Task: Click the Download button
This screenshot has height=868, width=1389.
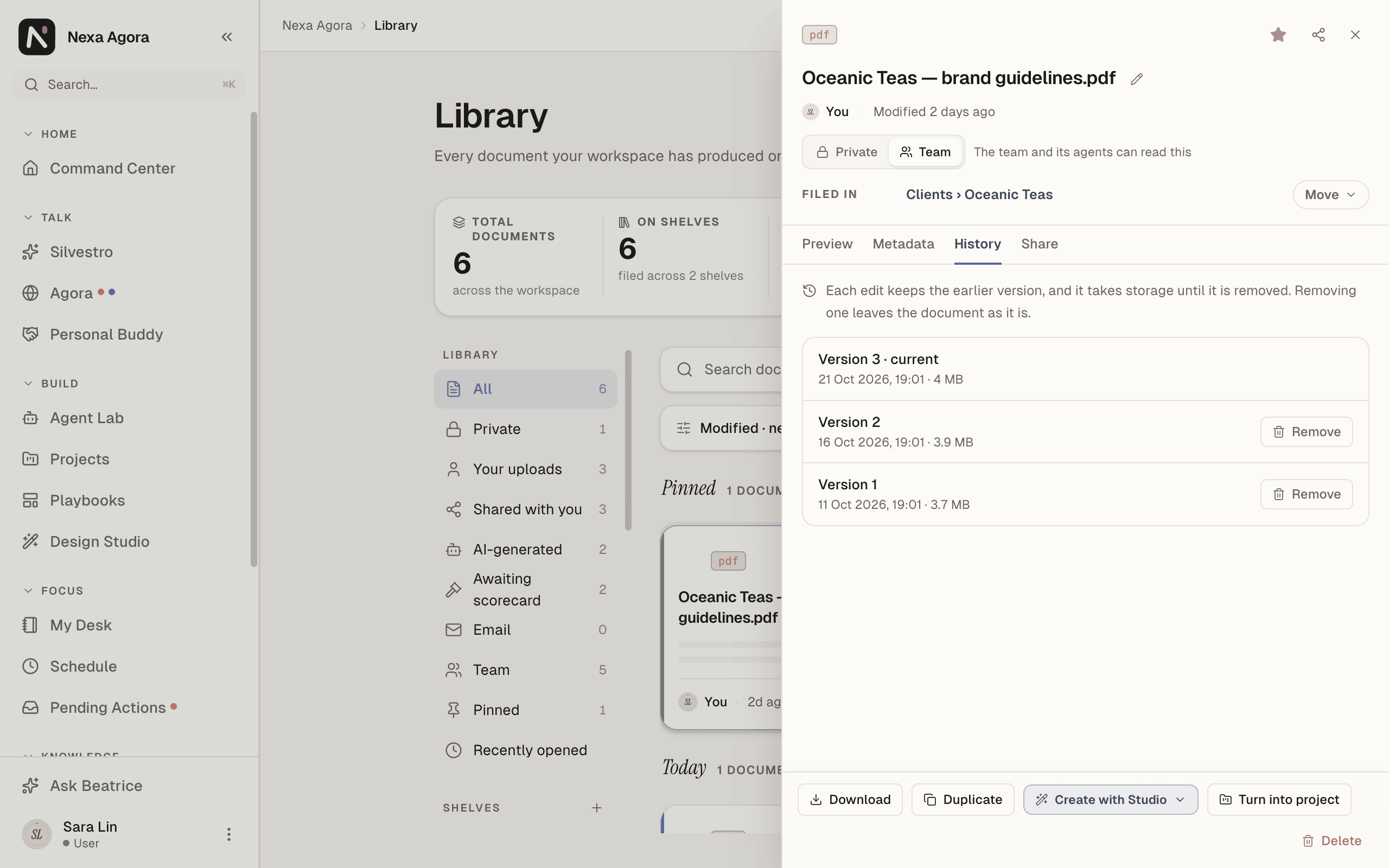Action: [850, 800]
